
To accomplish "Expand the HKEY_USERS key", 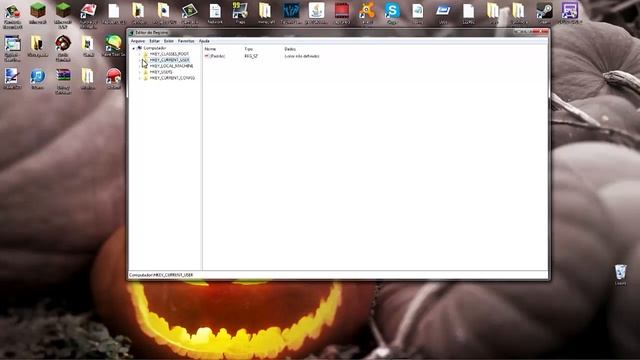I will (140, 72).
